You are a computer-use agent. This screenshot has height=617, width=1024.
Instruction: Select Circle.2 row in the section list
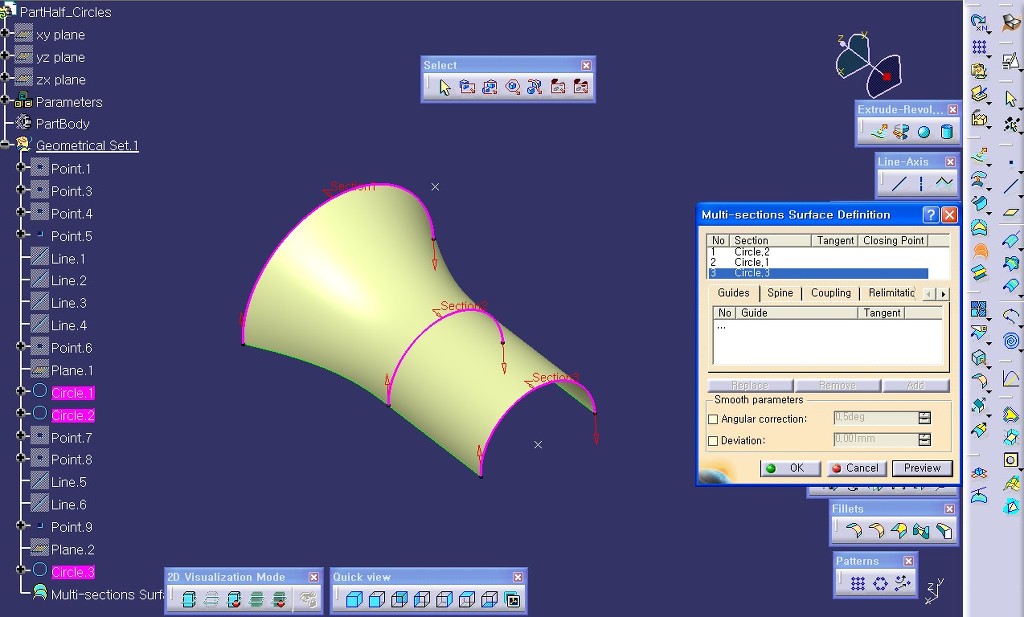pyautogui.click(x=751, y=252)
